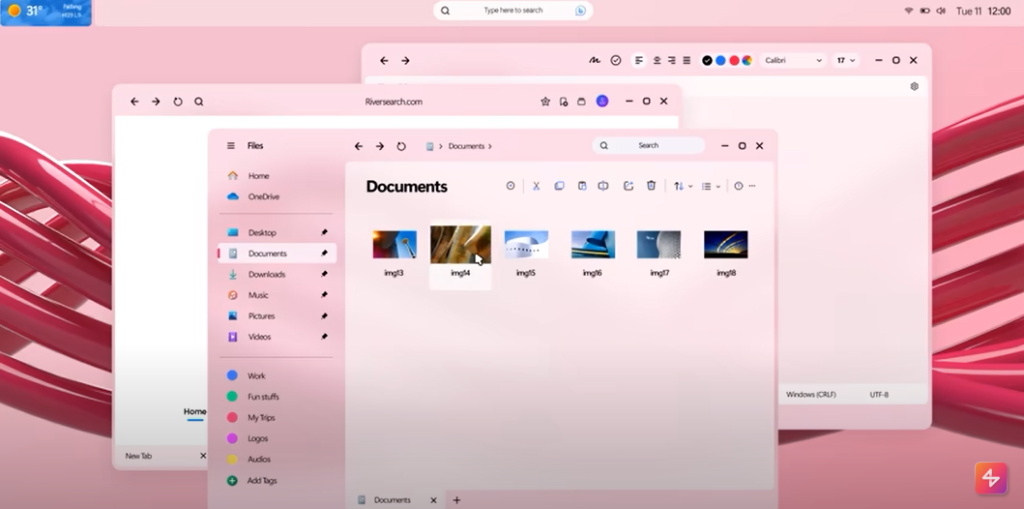Click the browser search magnifier icon
The width and height of the screenshot is (1024, 509).
199,102
